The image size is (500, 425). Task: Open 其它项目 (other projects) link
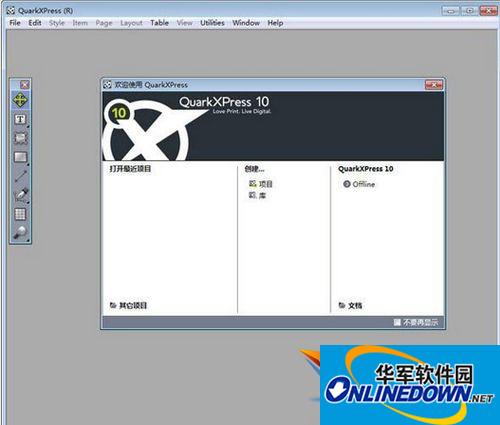click(x=133, y=305)
